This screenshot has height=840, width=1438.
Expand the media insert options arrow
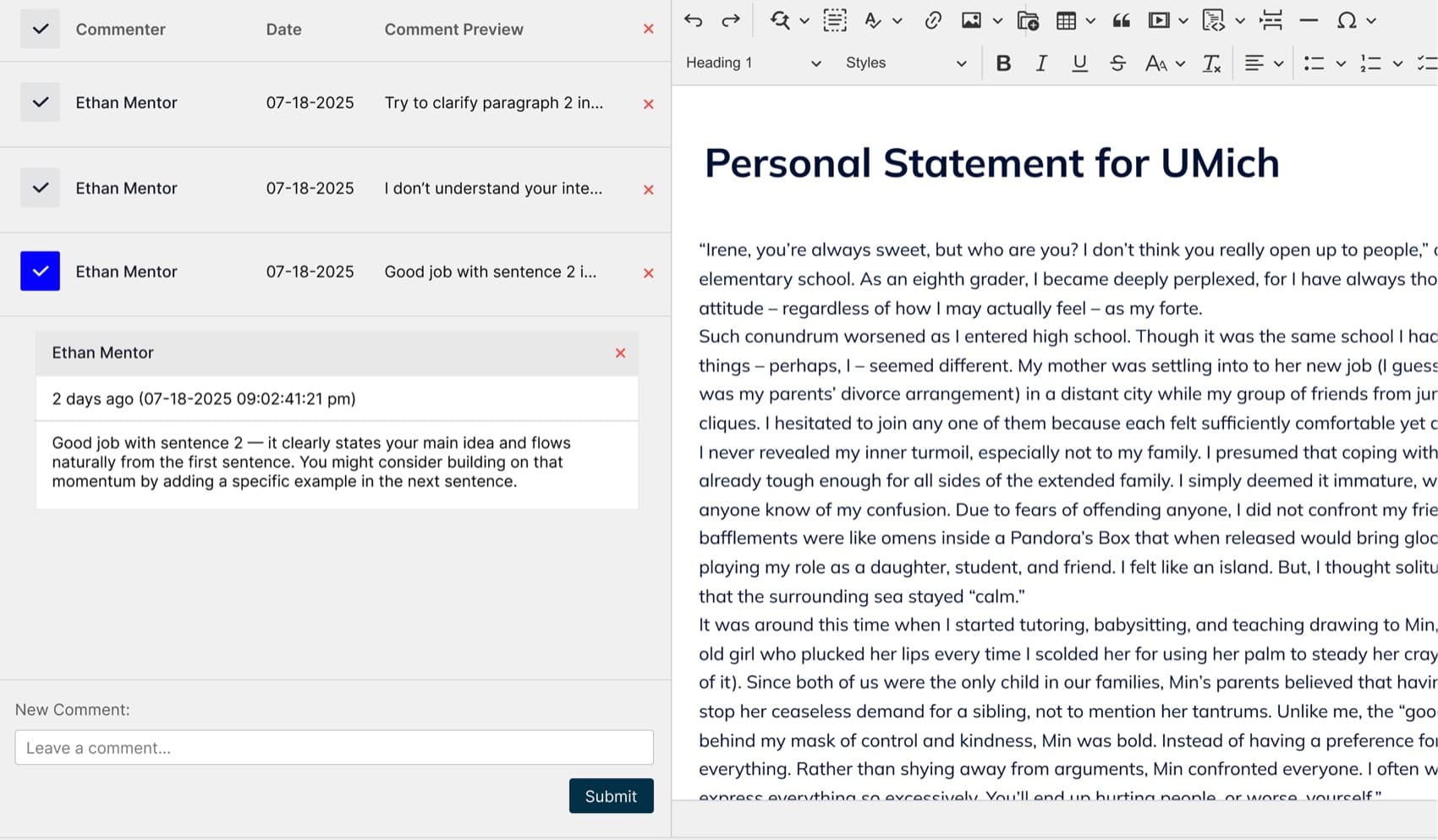coord(1183,20)
